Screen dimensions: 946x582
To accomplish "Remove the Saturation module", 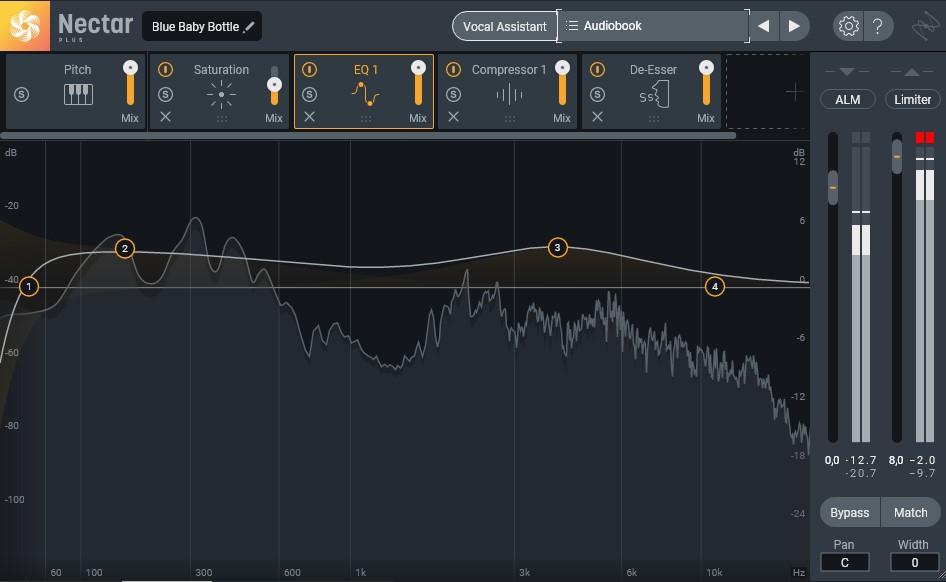I will point(165,117).
